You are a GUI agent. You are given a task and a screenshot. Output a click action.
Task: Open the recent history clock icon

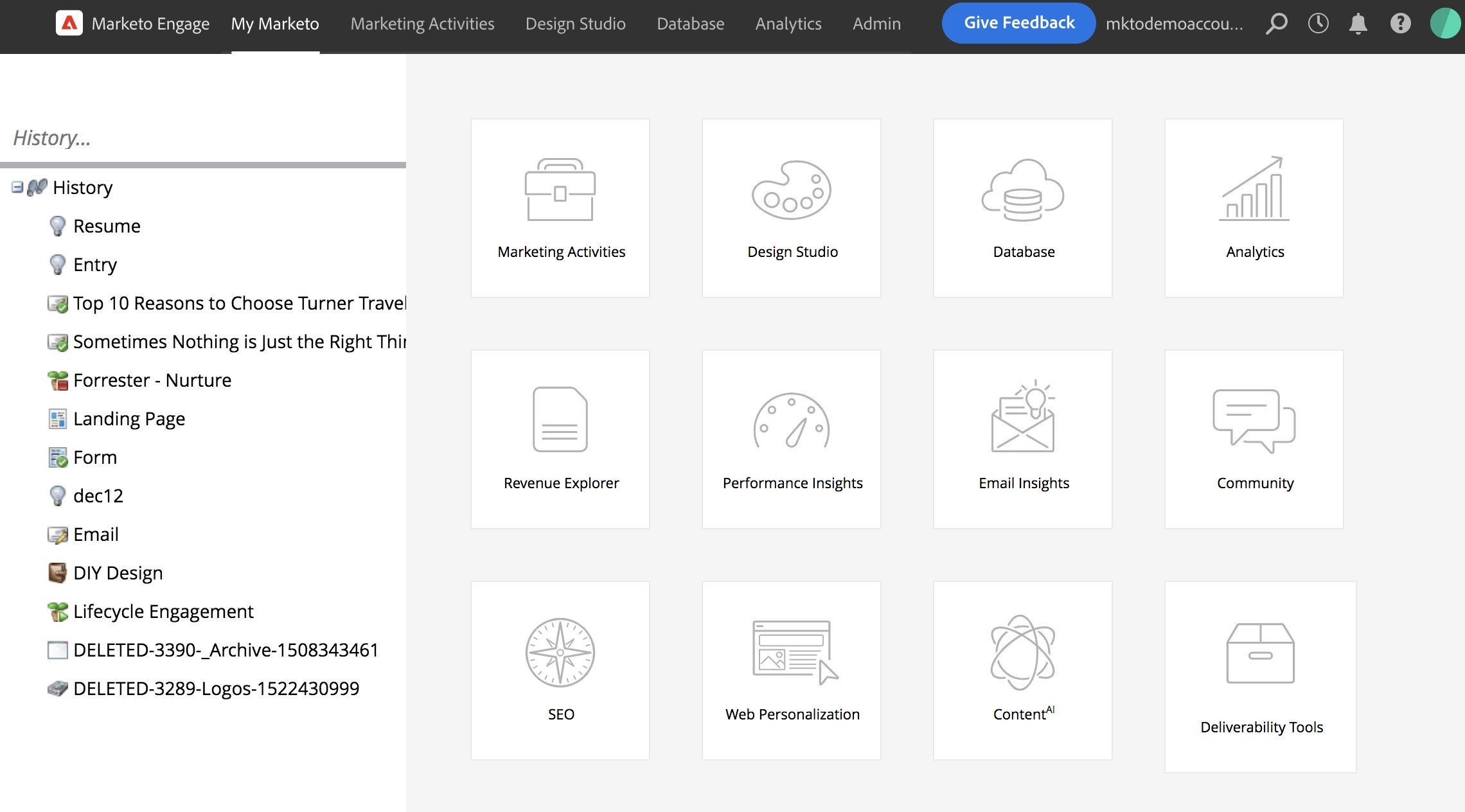[1318, 24]
